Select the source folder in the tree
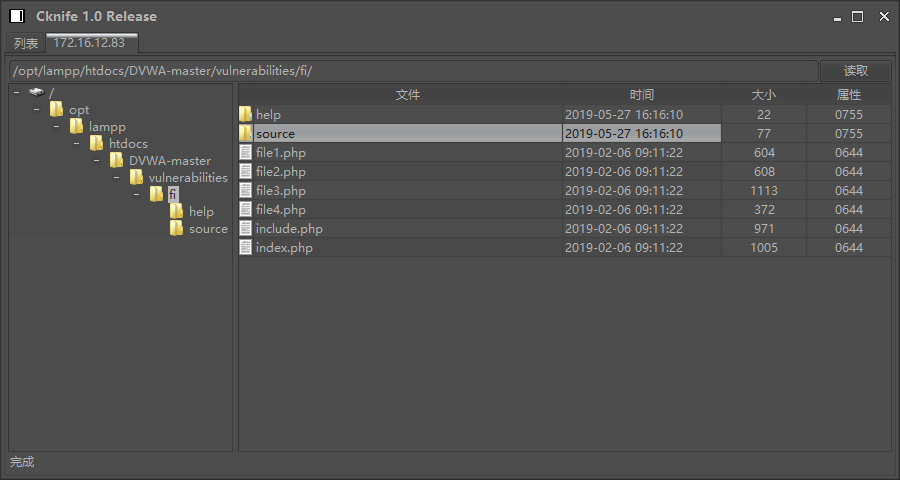This screenshot has width=900, height=480. (208, 229)
